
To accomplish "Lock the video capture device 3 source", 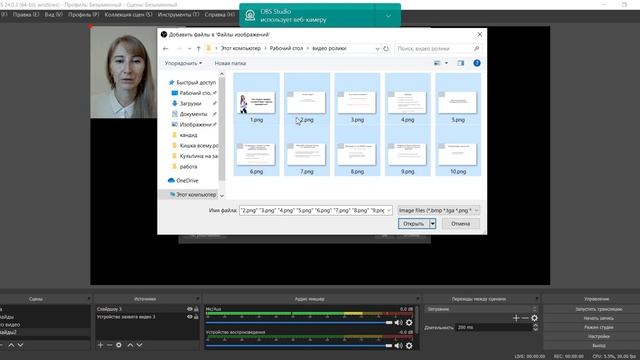I will (196, 317).
